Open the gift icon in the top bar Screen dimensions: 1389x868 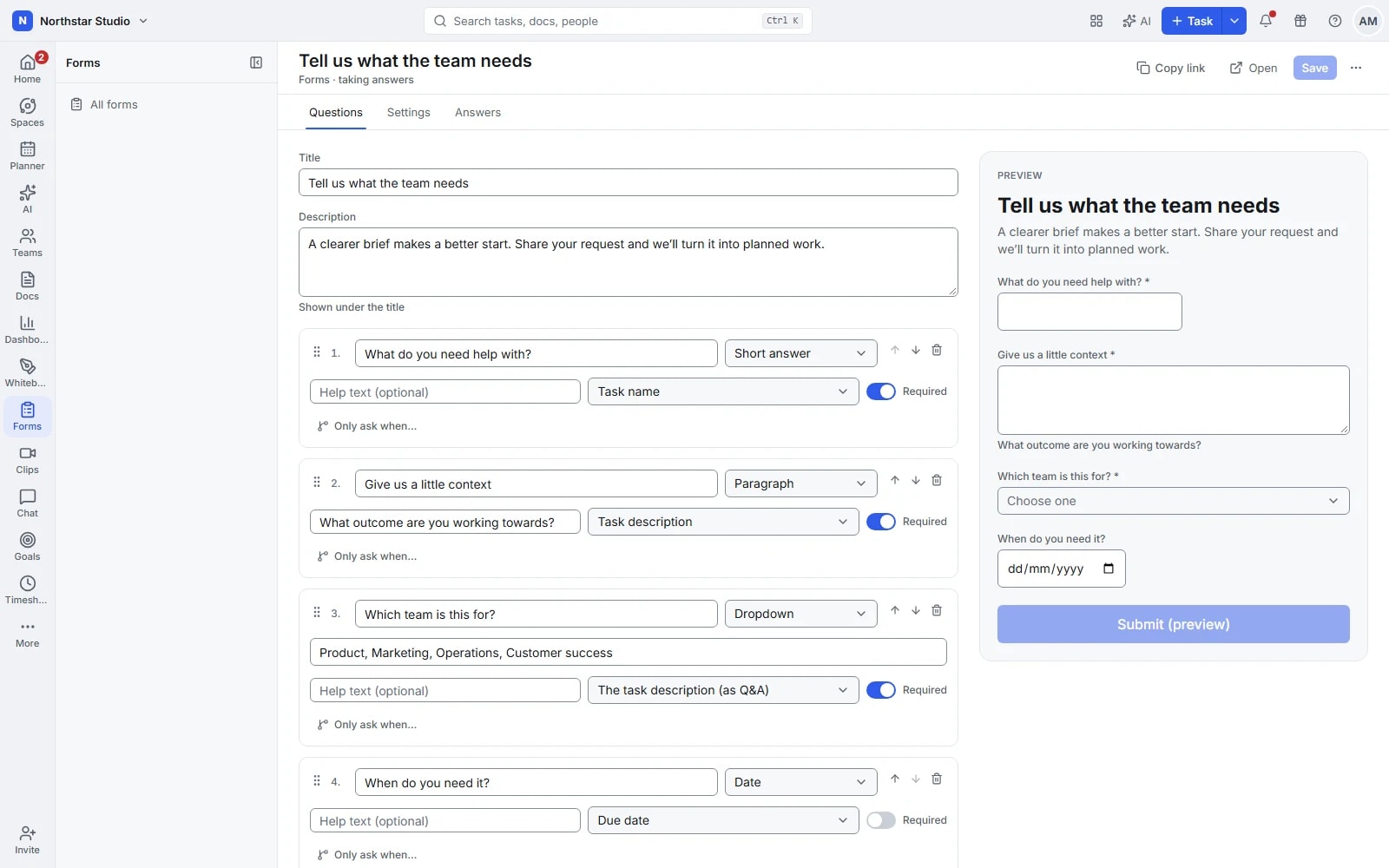[x=1300, y=21]
